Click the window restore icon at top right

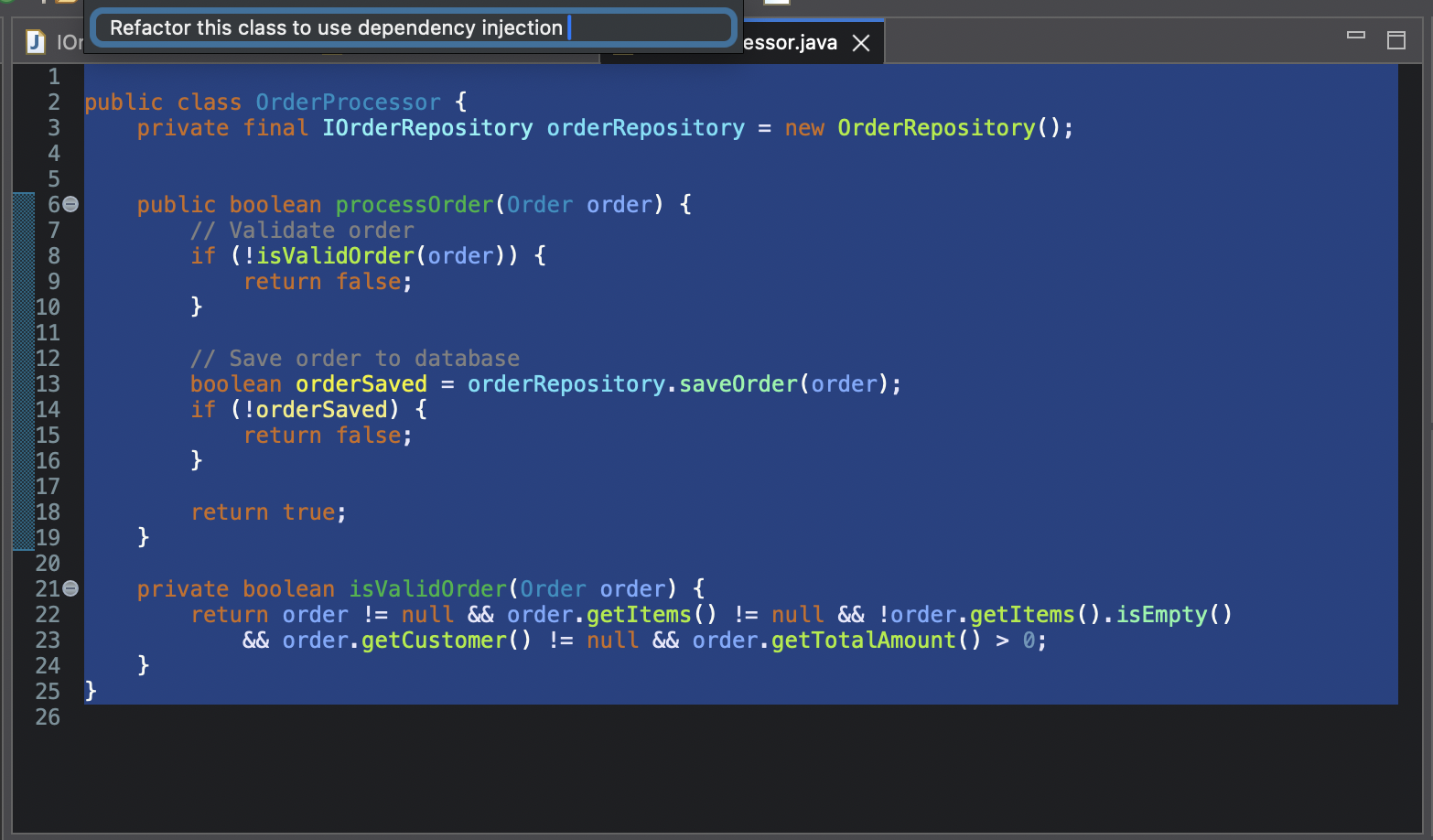(1397, 41)
